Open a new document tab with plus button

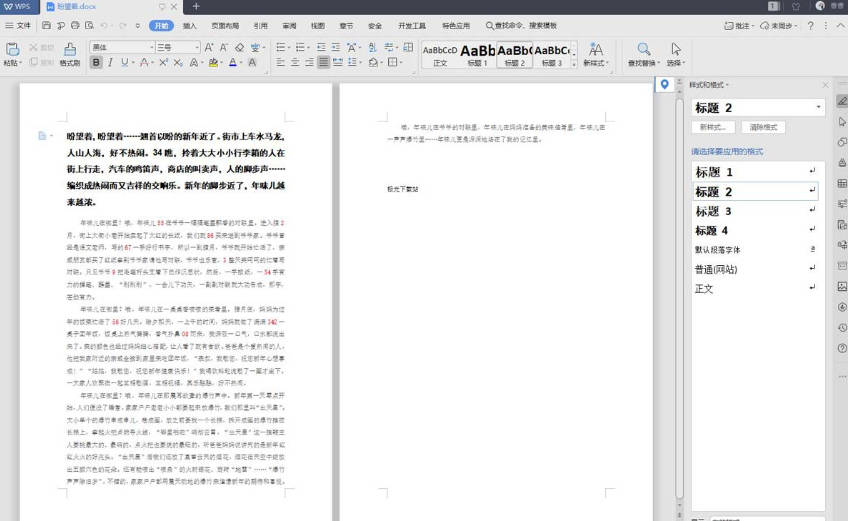[196, 6]
